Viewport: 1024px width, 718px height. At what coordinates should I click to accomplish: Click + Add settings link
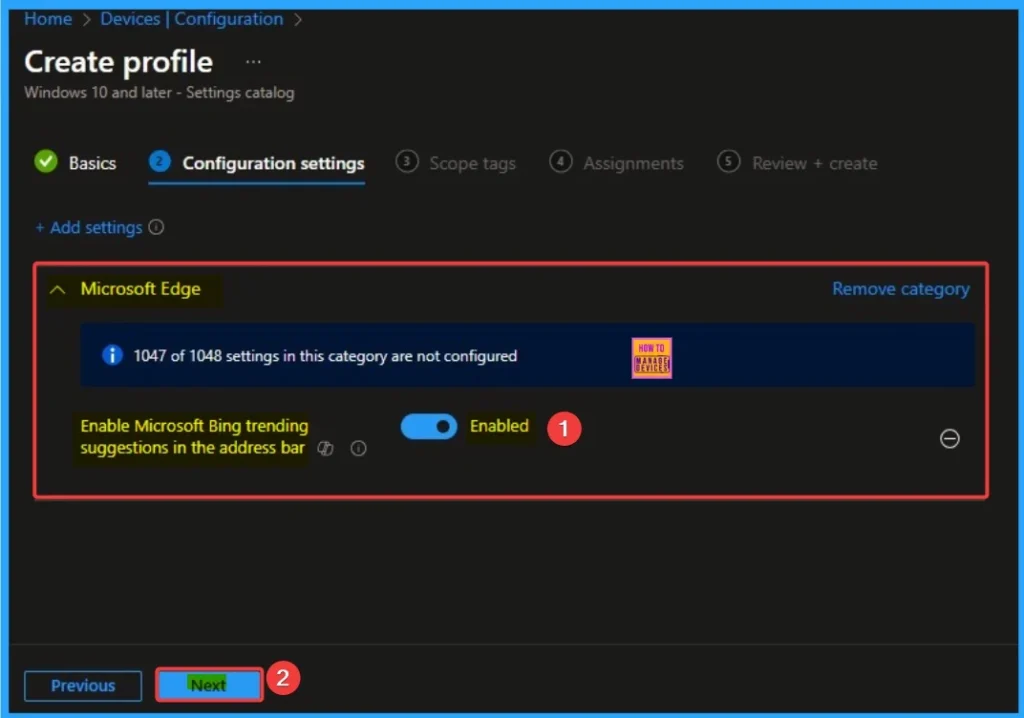[89, 227]
